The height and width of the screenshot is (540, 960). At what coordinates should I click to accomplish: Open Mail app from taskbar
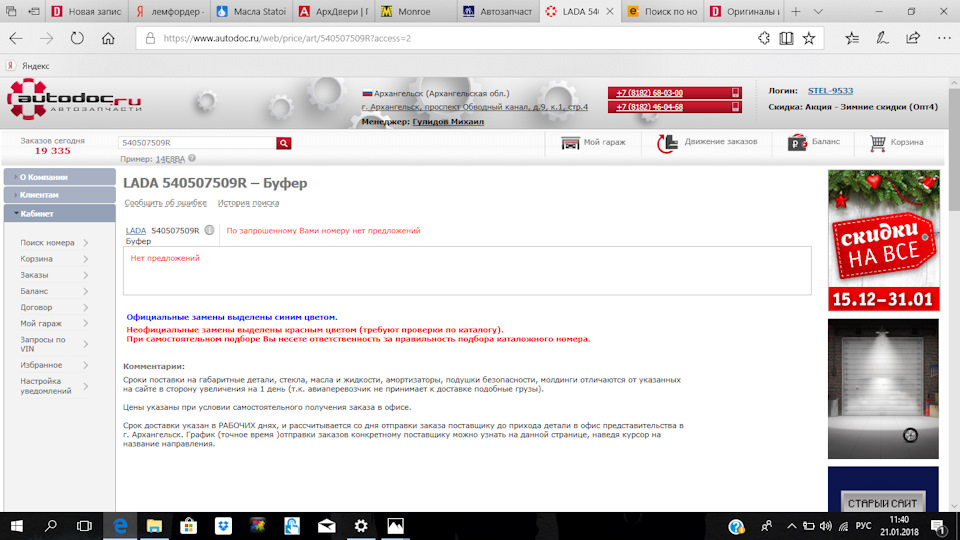click(x=326, y=526)
